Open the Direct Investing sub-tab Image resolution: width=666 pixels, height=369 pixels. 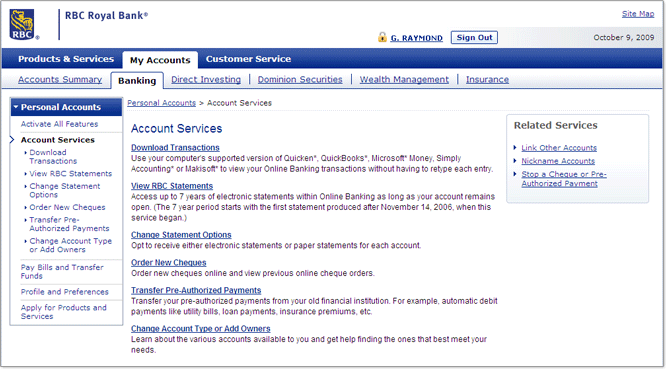pyautogui.click(x=206, y=79)
